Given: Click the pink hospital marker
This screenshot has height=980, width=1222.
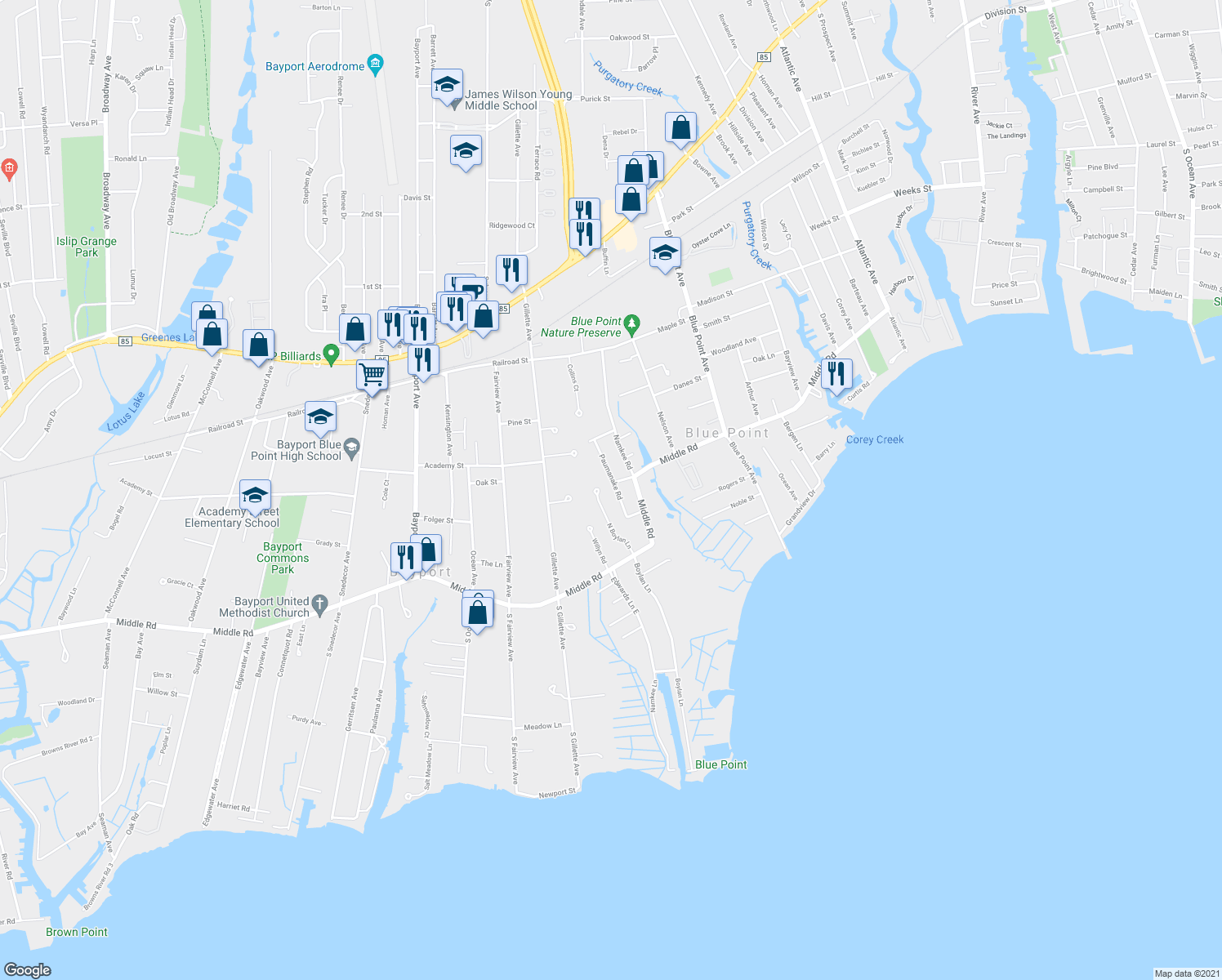Looking at the screenshot, I should point(9,169).
